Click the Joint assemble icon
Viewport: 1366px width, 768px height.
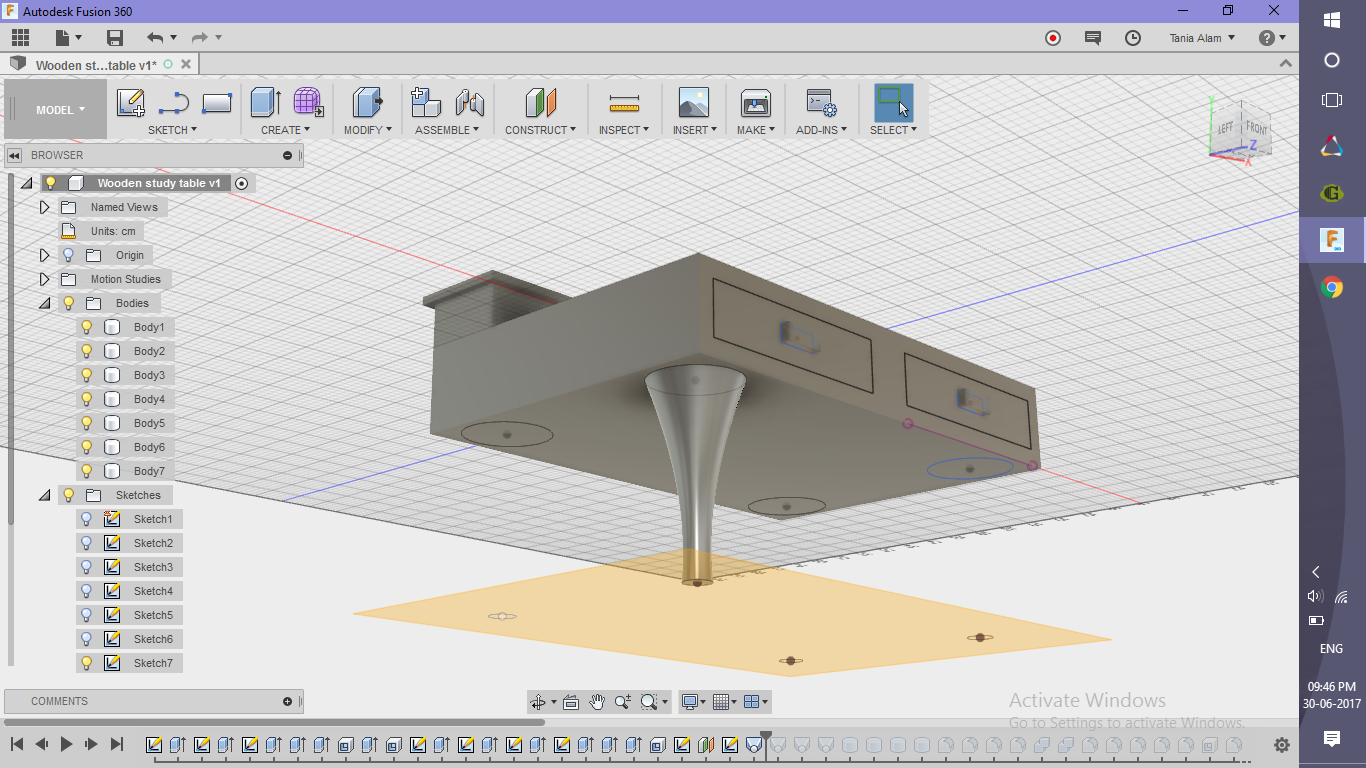click(469, 103)
